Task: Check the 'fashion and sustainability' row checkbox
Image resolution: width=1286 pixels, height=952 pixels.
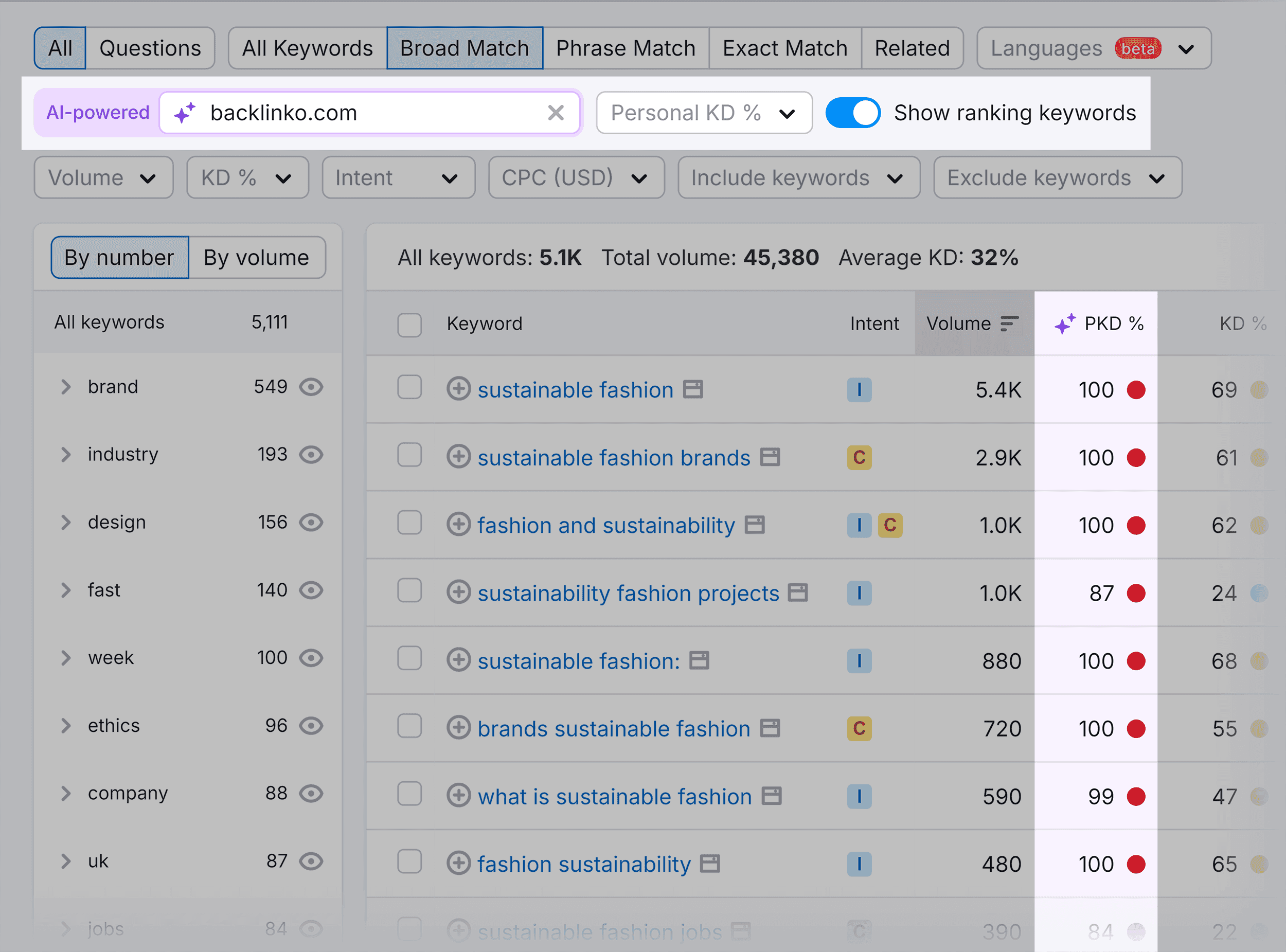Action: pyautogui.click(x=409, y=523)
